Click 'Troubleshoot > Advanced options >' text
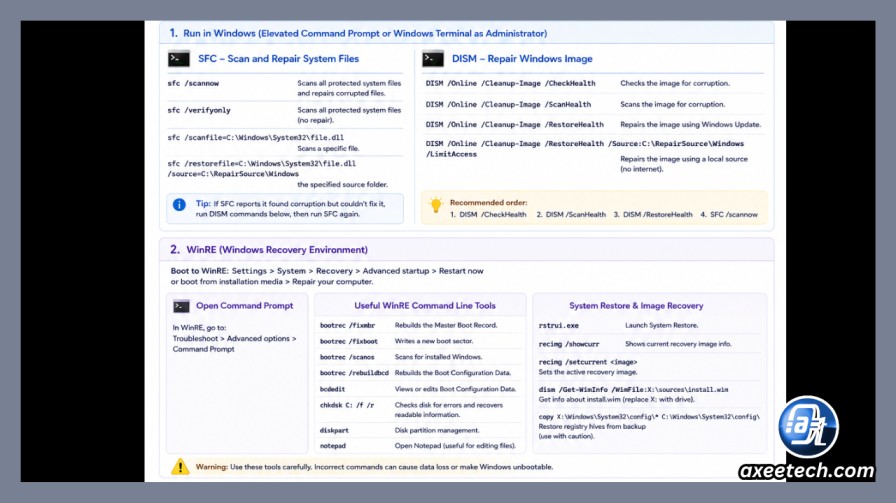 pyautogui.click(x=234, y=338)
